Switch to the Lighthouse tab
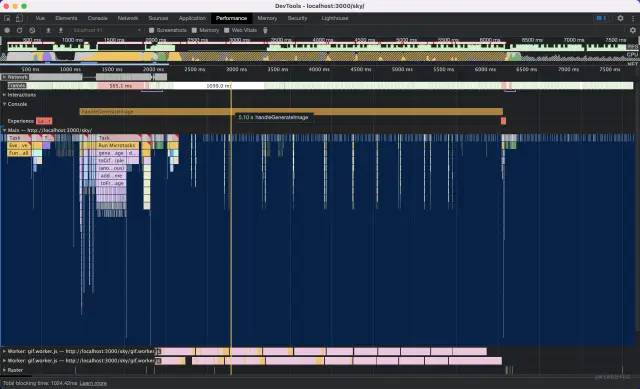Viewport: 640px width, 389px height. click(x=335, y=18)
